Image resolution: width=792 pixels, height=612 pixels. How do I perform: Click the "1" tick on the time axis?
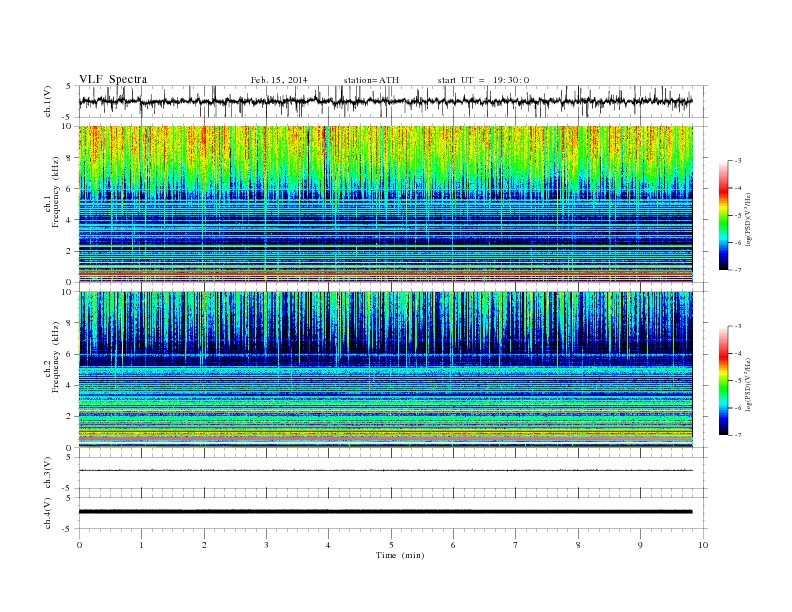coord(141,545)
